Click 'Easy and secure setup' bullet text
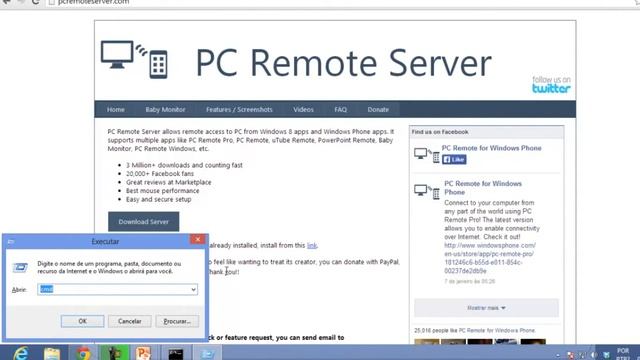The image size is (640, 360). click(x=158, y=199)
